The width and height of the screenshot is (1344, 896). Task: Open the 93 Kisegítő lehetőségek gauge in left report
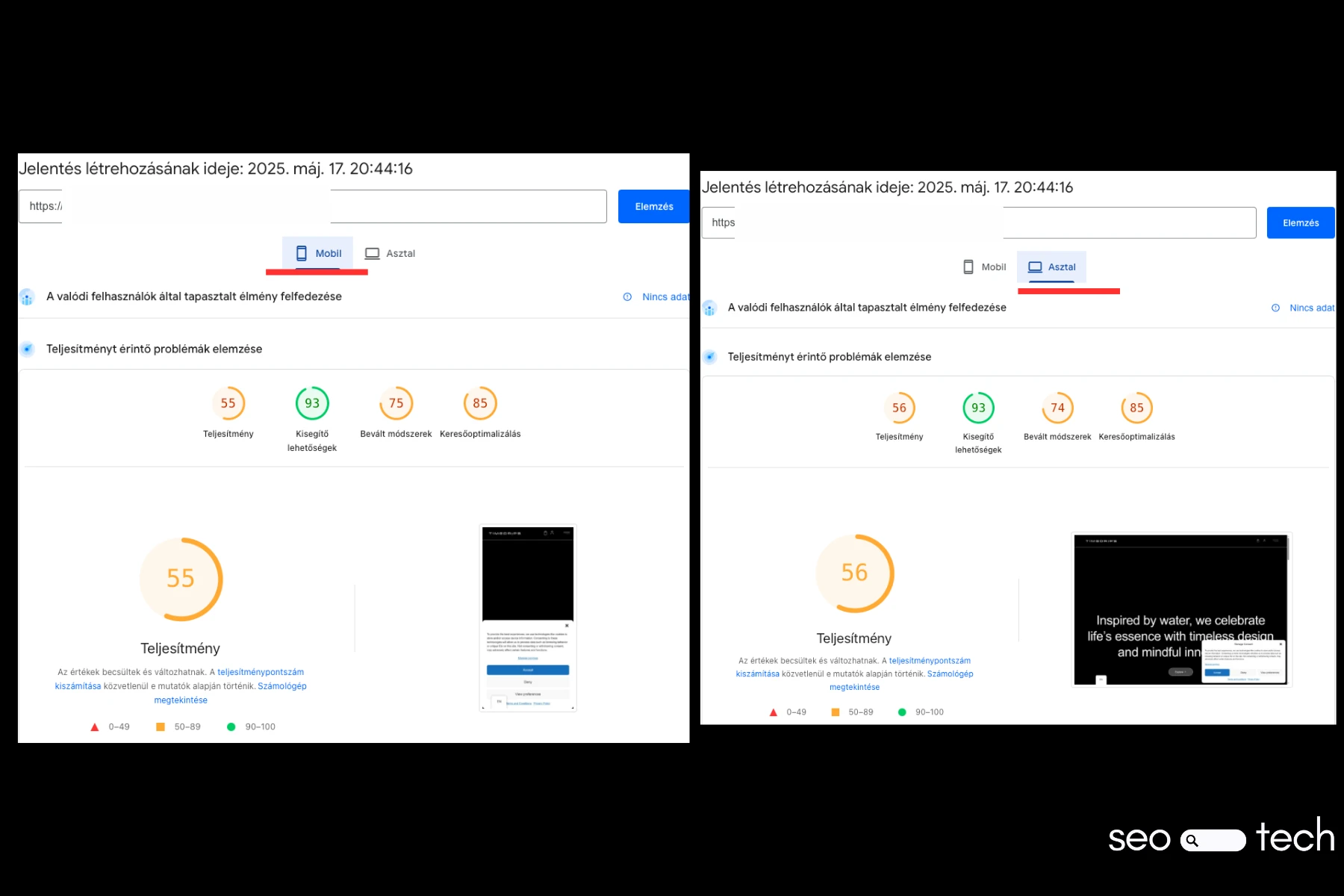312,403
